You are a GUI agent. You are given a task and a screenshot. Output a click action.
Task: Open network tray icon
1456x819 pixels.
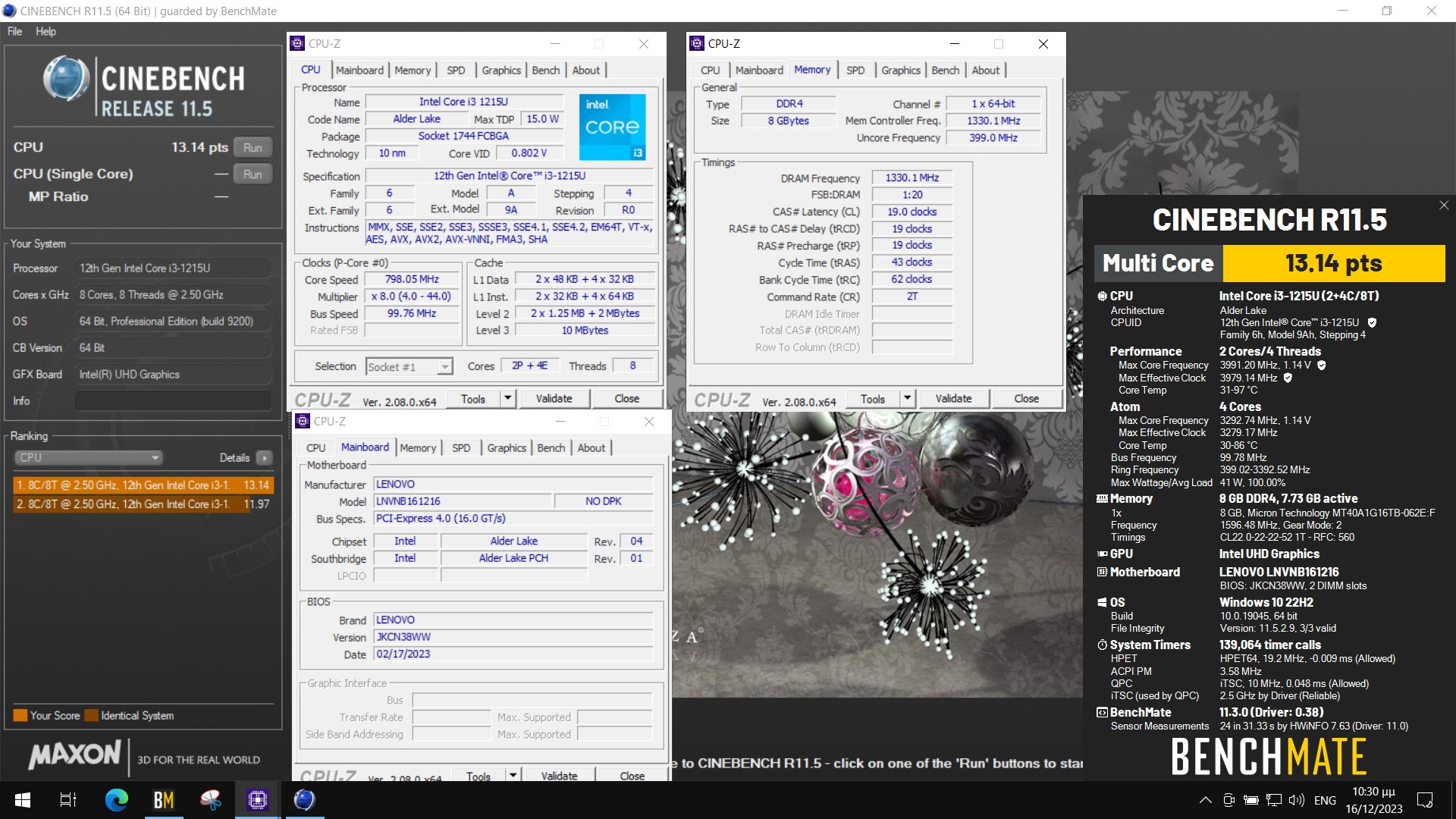click(1274, 800)
